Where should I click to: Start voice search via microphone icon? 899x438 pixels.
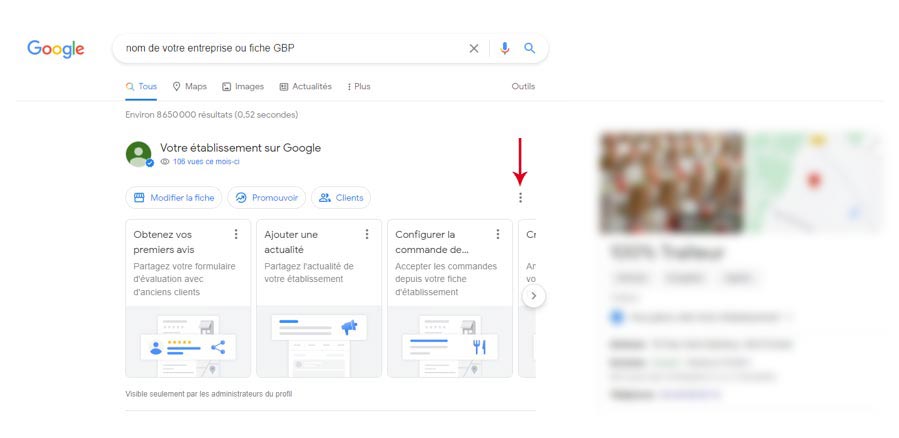tap(505, 49)
